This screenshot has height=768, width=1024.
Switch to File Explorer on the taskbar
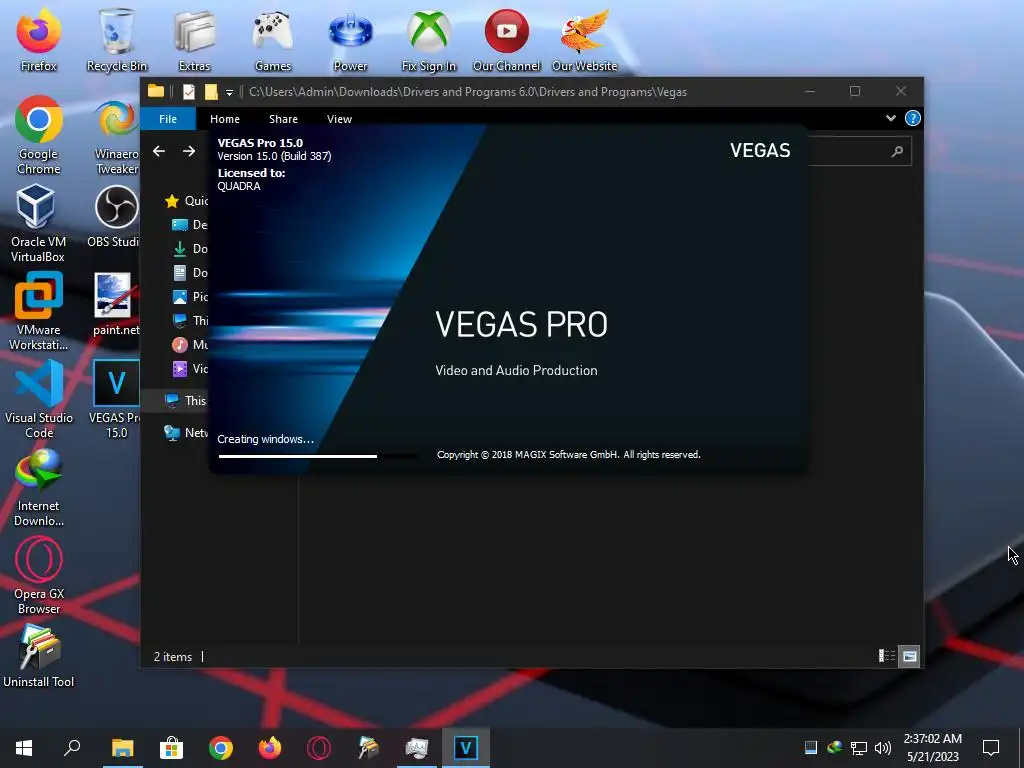click(122, 748)
